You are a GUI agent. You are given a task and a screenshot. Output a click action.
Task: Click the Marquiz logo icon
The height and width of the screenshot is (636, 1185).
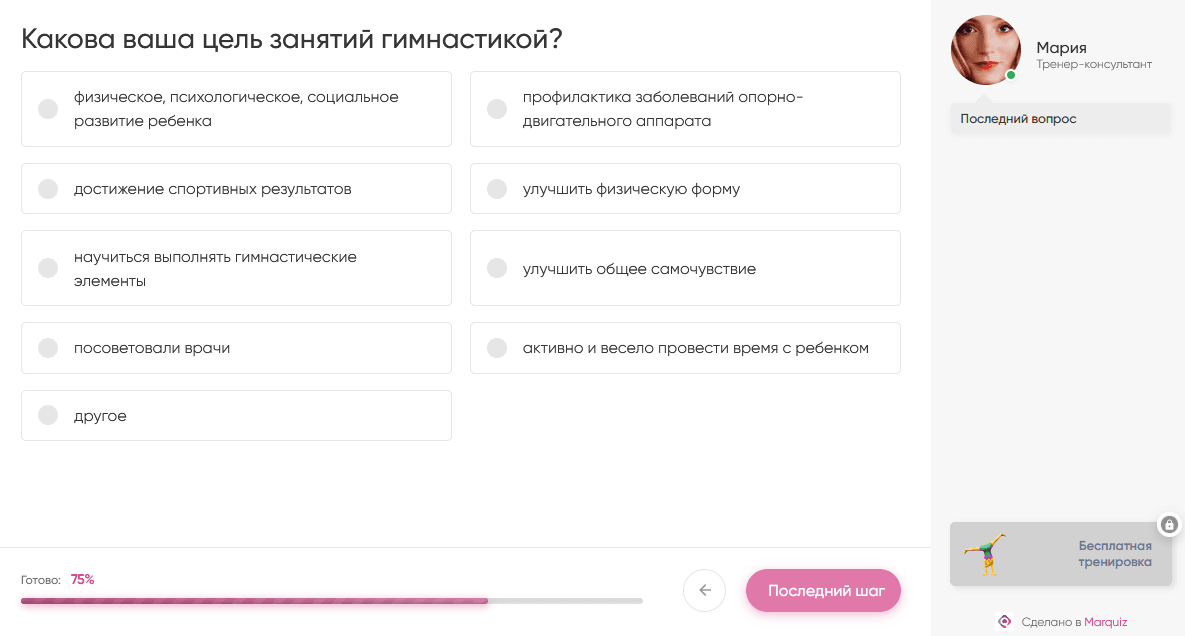pyautogui.click(x=1005, y=621)
